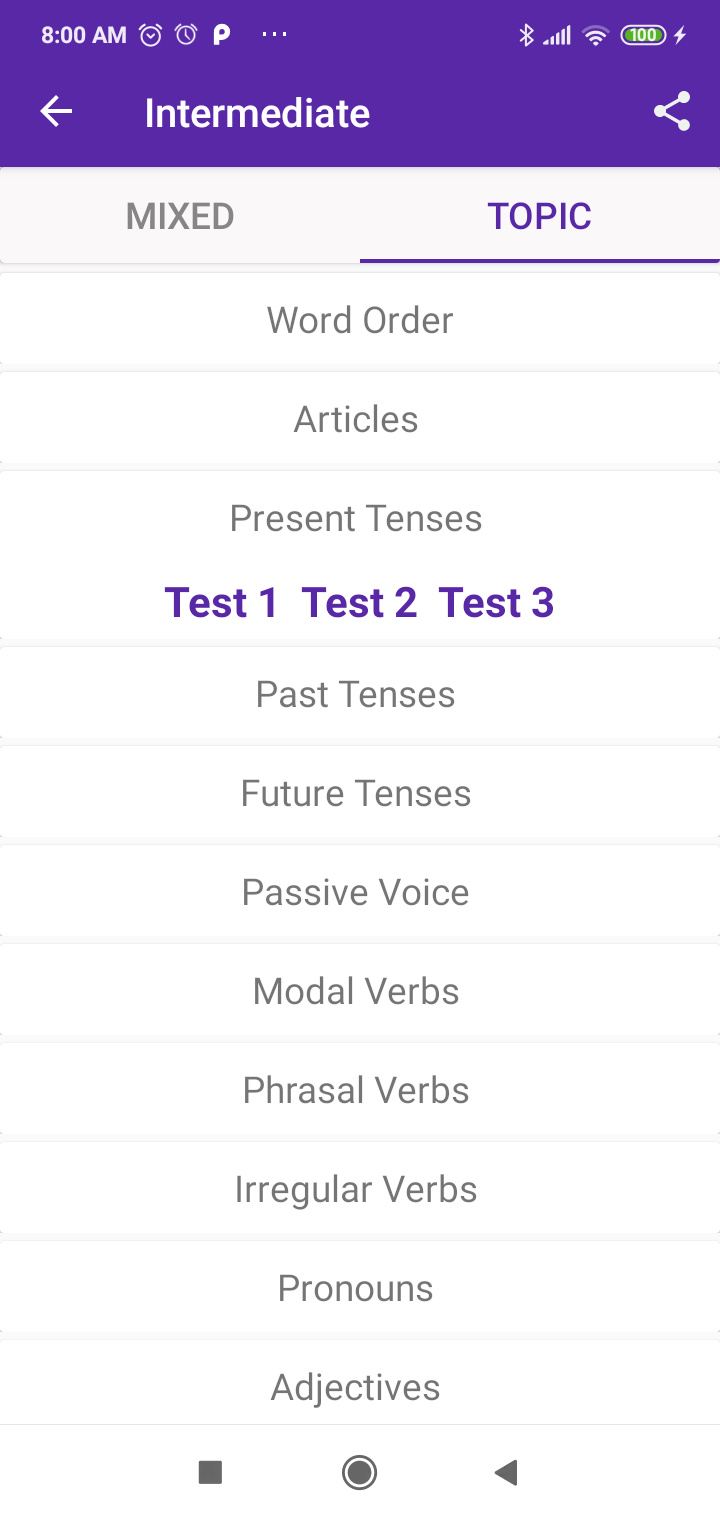Screen dimensions: 720x1520
Task: Start Test 2 under Present Tenses
Action: pyautogui.click(x=359, y=603)
